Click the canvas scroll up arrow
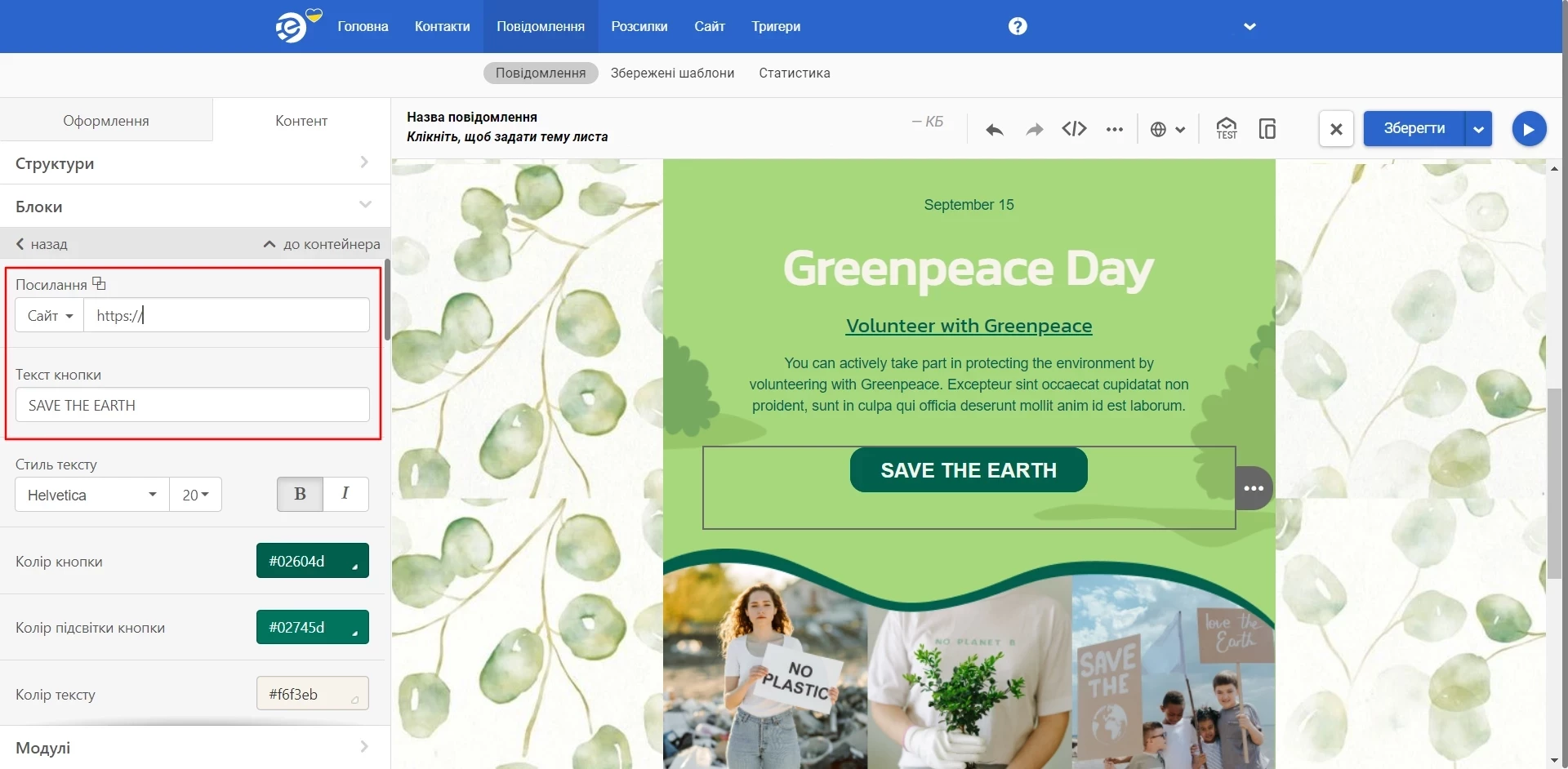The image size is (1568, 769). [1554, 167]
